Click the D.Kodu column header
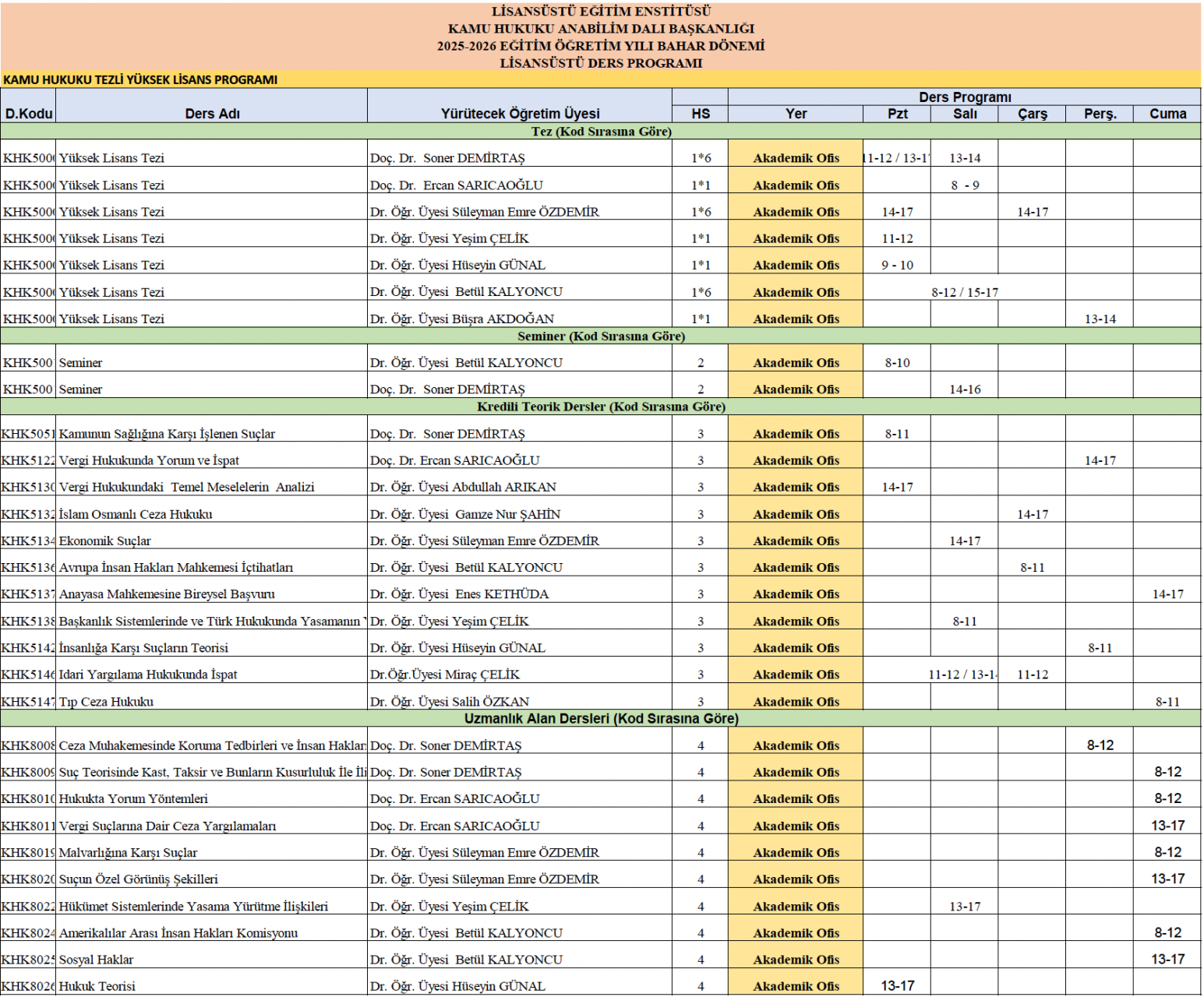1204x997 pixels. [28, 113]
